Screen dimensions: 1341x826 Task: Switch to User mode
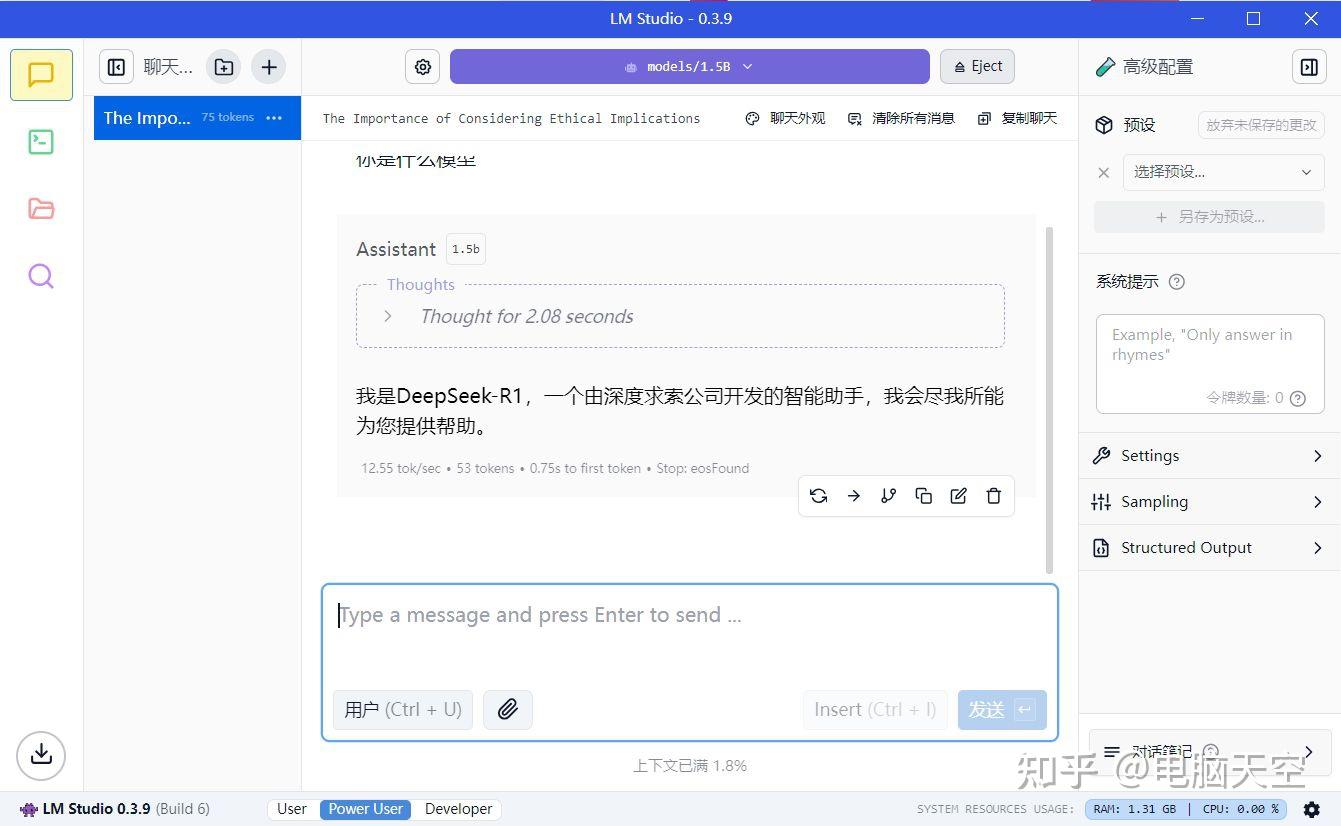292,809
